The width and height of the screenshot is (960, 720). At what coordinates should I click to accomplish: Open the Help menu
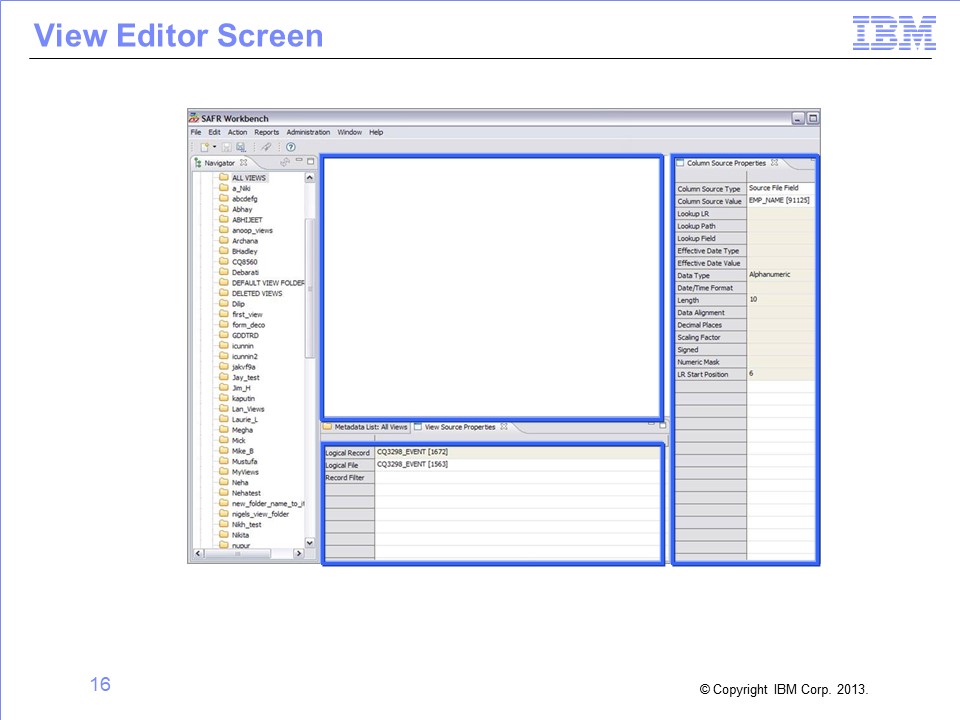coord(376,132)
